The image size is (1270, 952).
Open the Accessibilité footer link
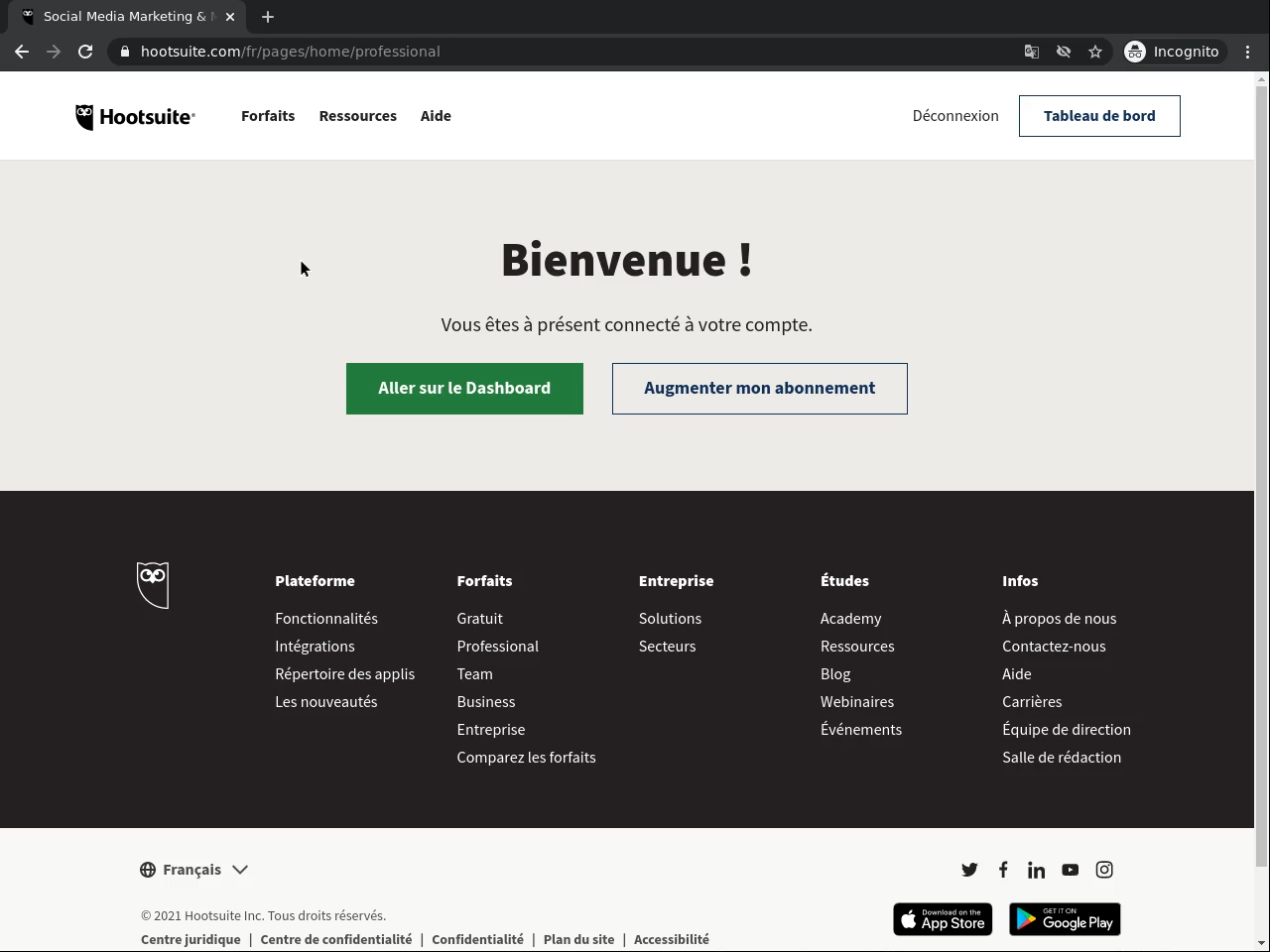pyautogui.click(x=672, y=940)
